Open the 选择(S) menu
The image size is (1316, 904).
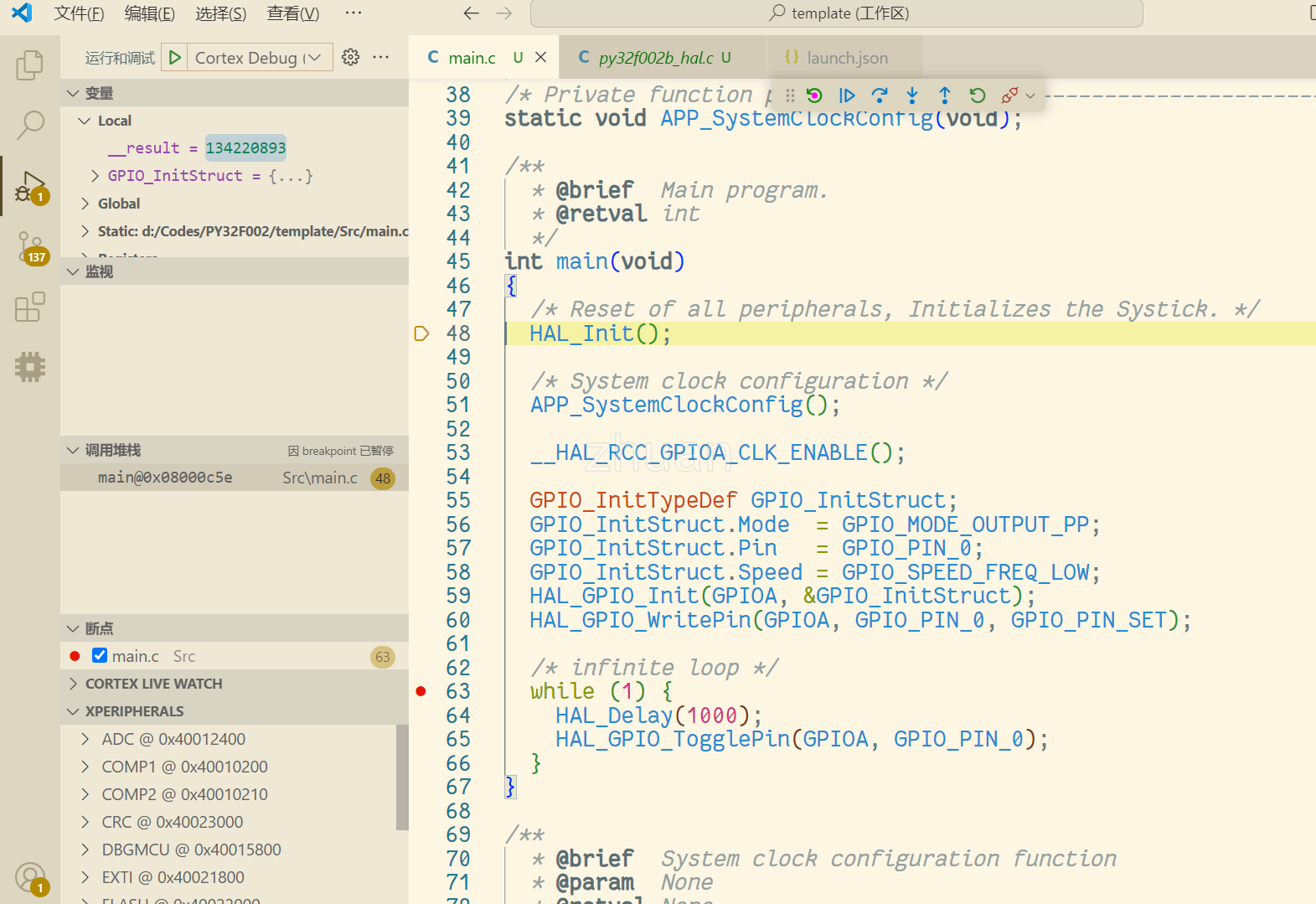coord(221,13)
